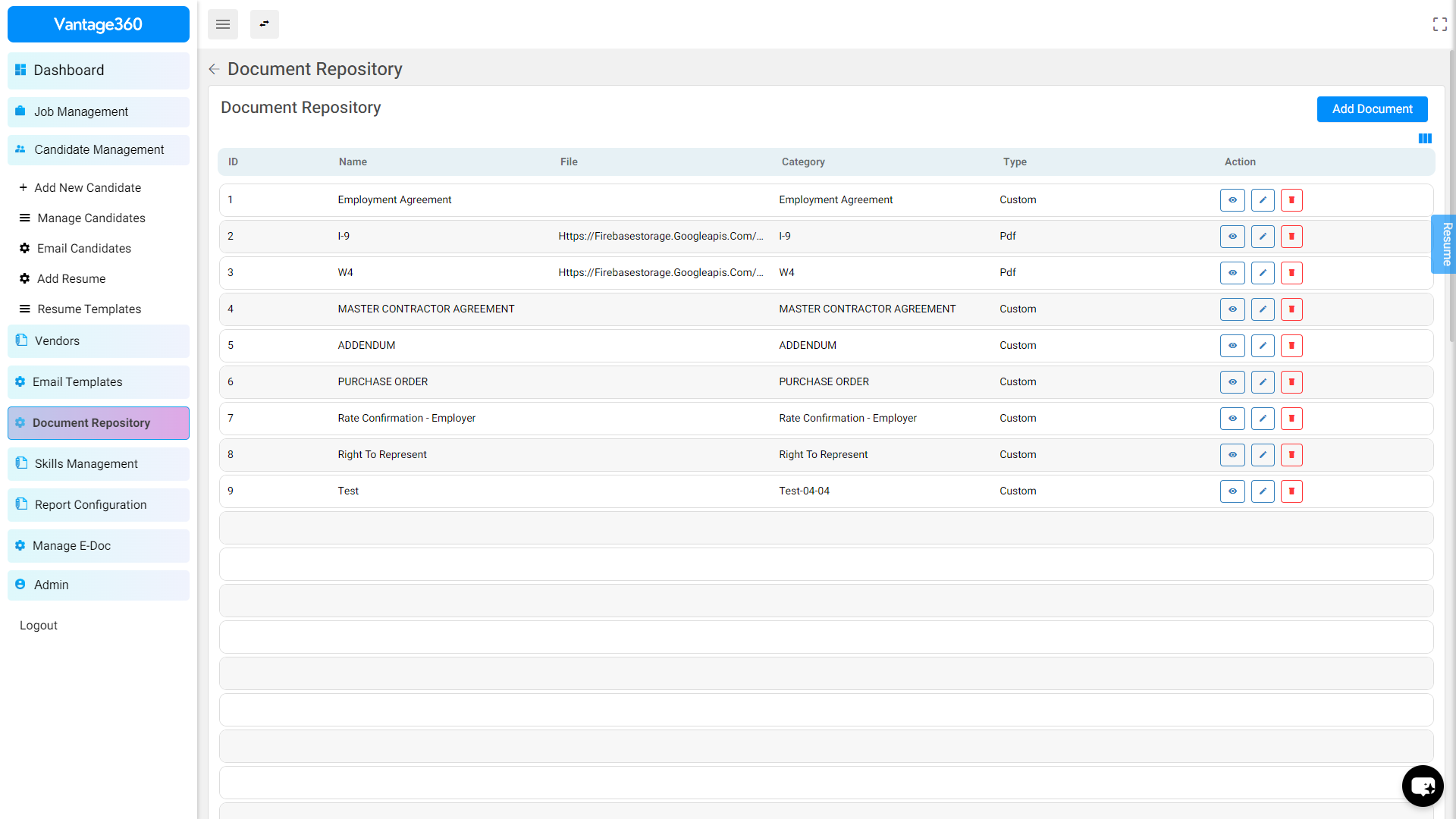
Task: Go back using the arrow beside Document Repository
Action: (214, 70)
